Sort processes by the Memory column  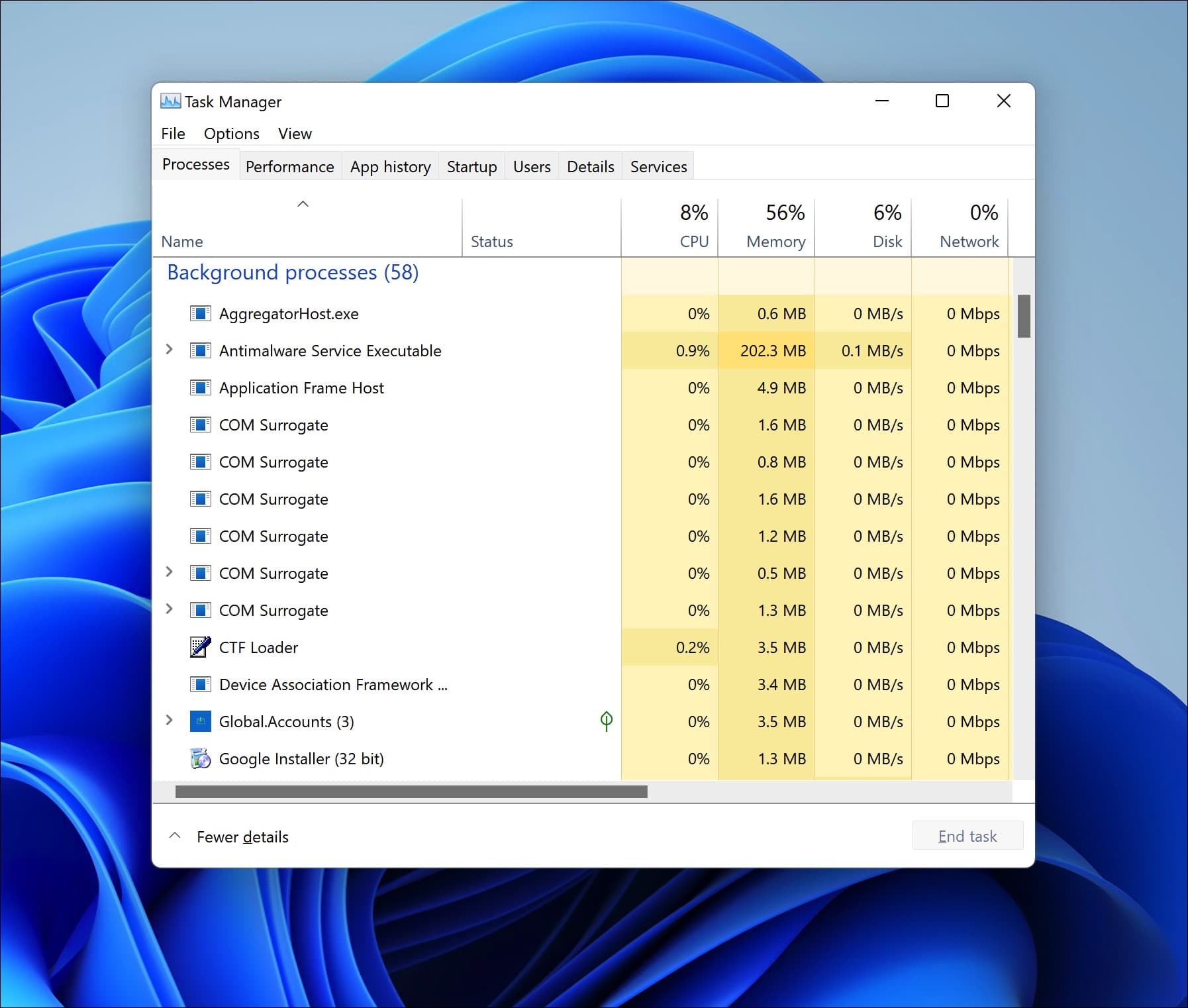pos(775,225)
